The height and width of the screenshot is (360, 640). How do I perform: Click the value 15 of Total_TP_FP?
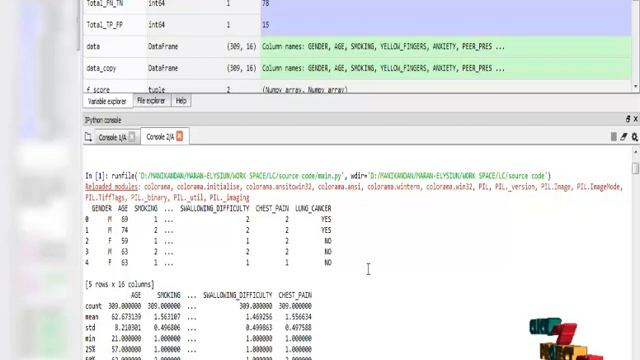[x=266, y=25]
